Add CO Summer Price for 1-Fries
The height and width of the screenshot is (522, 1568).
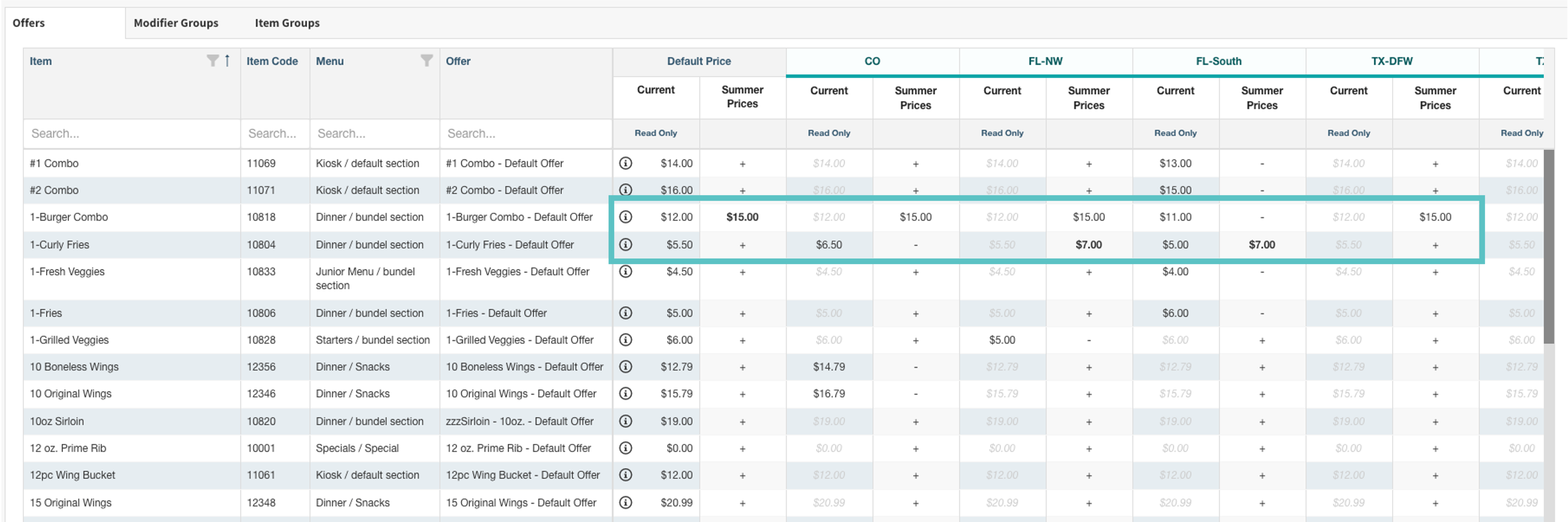915,314
